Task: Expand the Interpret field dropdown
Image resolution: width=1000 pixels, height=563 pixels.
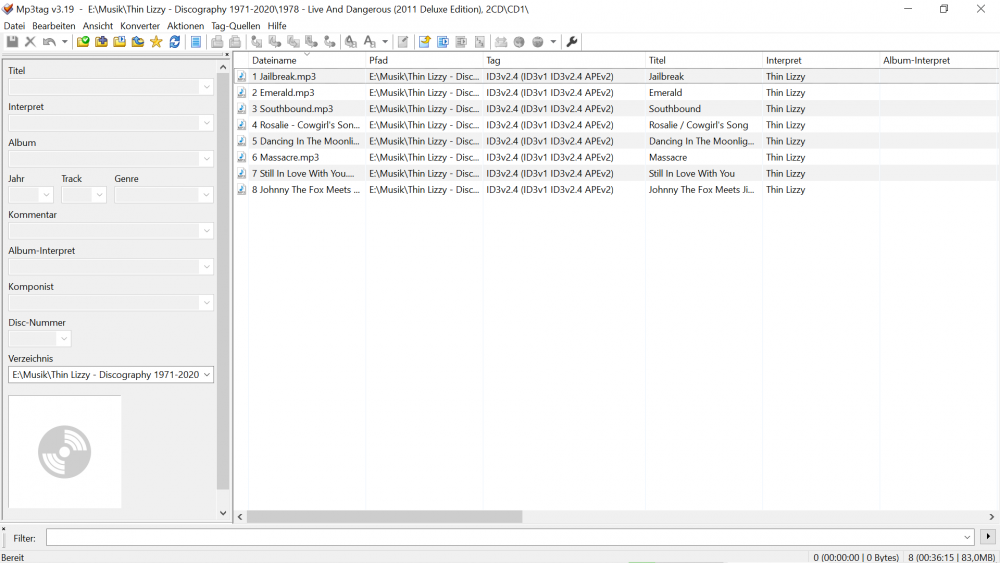Action: click(x=206, y=123)
